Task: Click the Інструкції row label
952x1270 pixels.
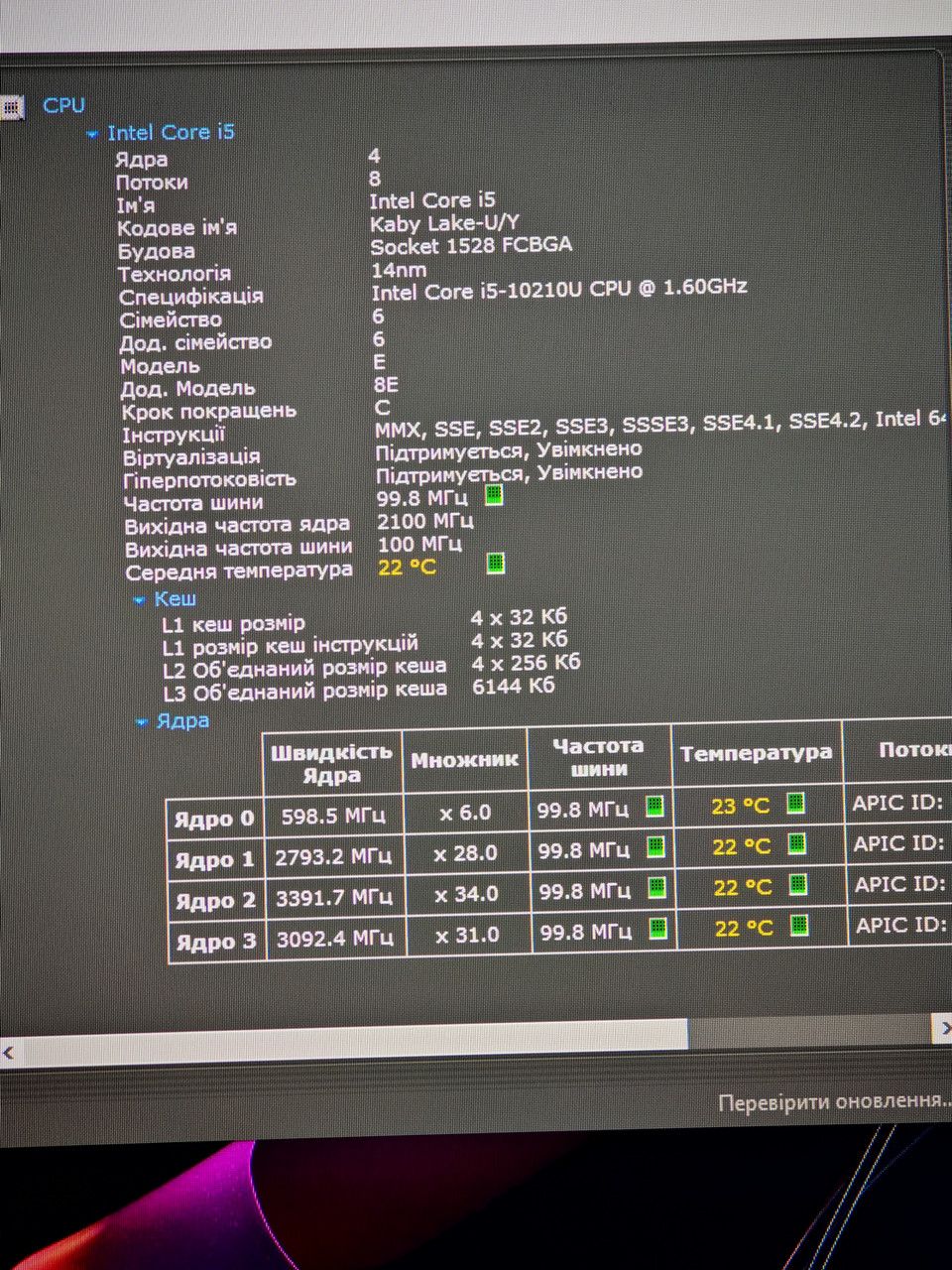Action: (174, 435)
